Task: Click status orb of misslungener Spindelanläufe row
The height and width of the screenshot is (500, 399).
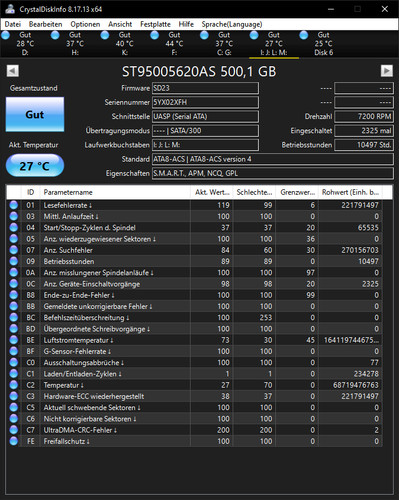Action: [x=14, y=273]
